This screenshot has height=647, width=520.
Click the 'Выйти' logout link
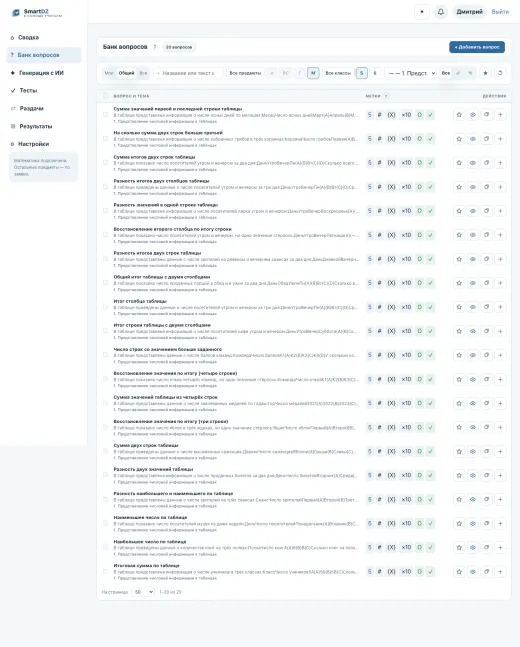pos(500,12)
